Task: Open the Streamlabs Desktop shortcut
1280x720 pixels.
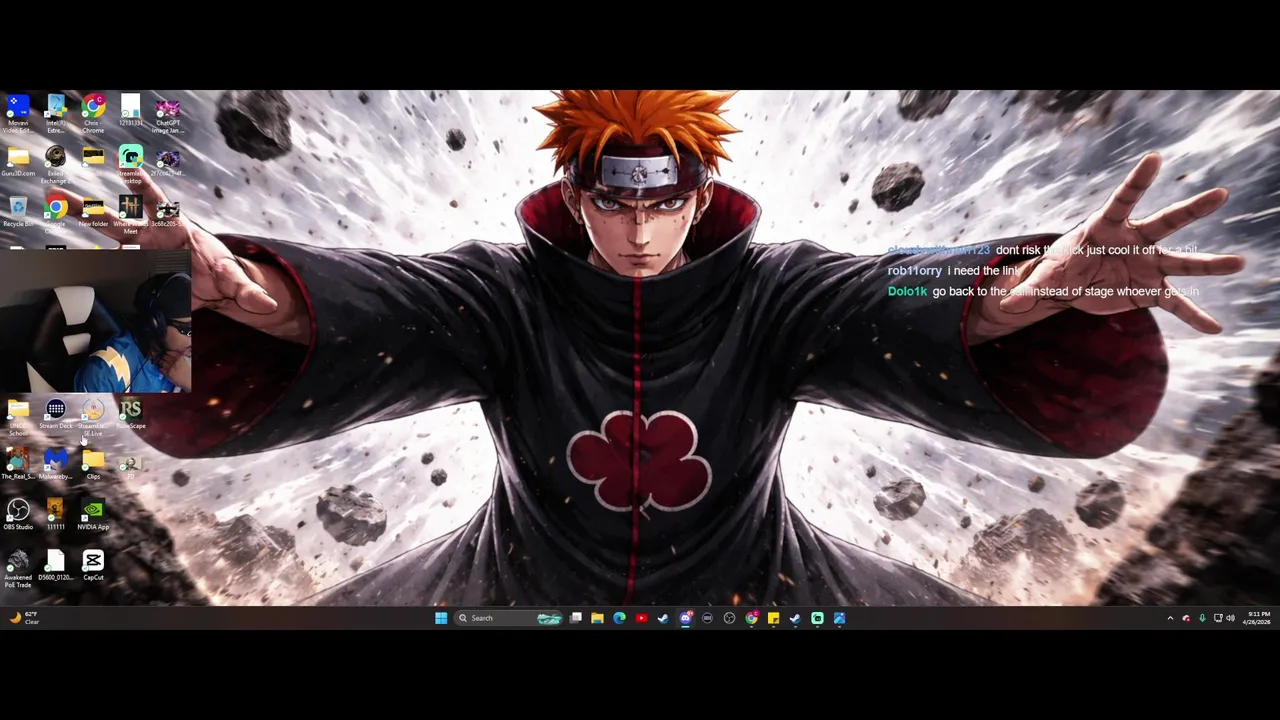Action: (x=130, y=164)
